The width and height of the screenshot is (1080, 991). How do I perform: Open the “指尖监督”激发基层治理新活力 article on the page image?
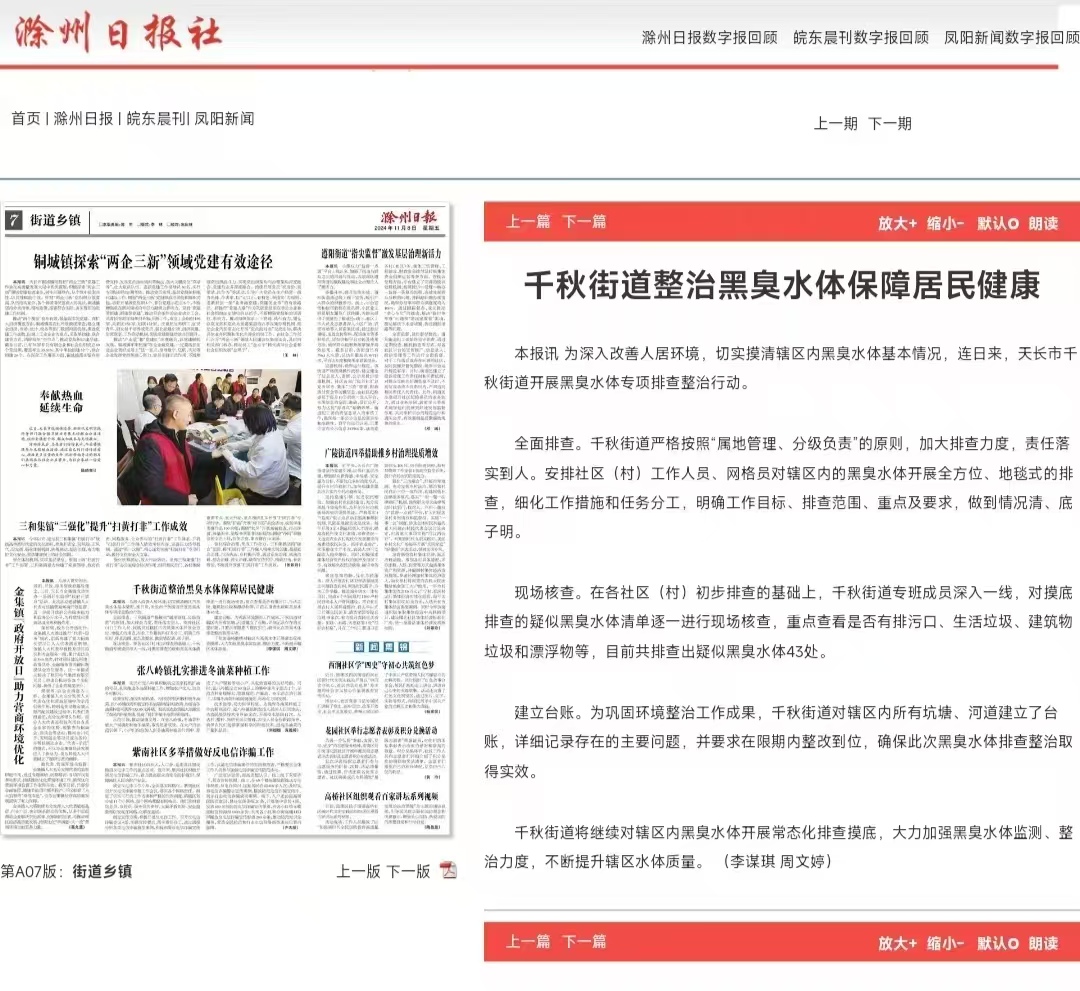382,254
